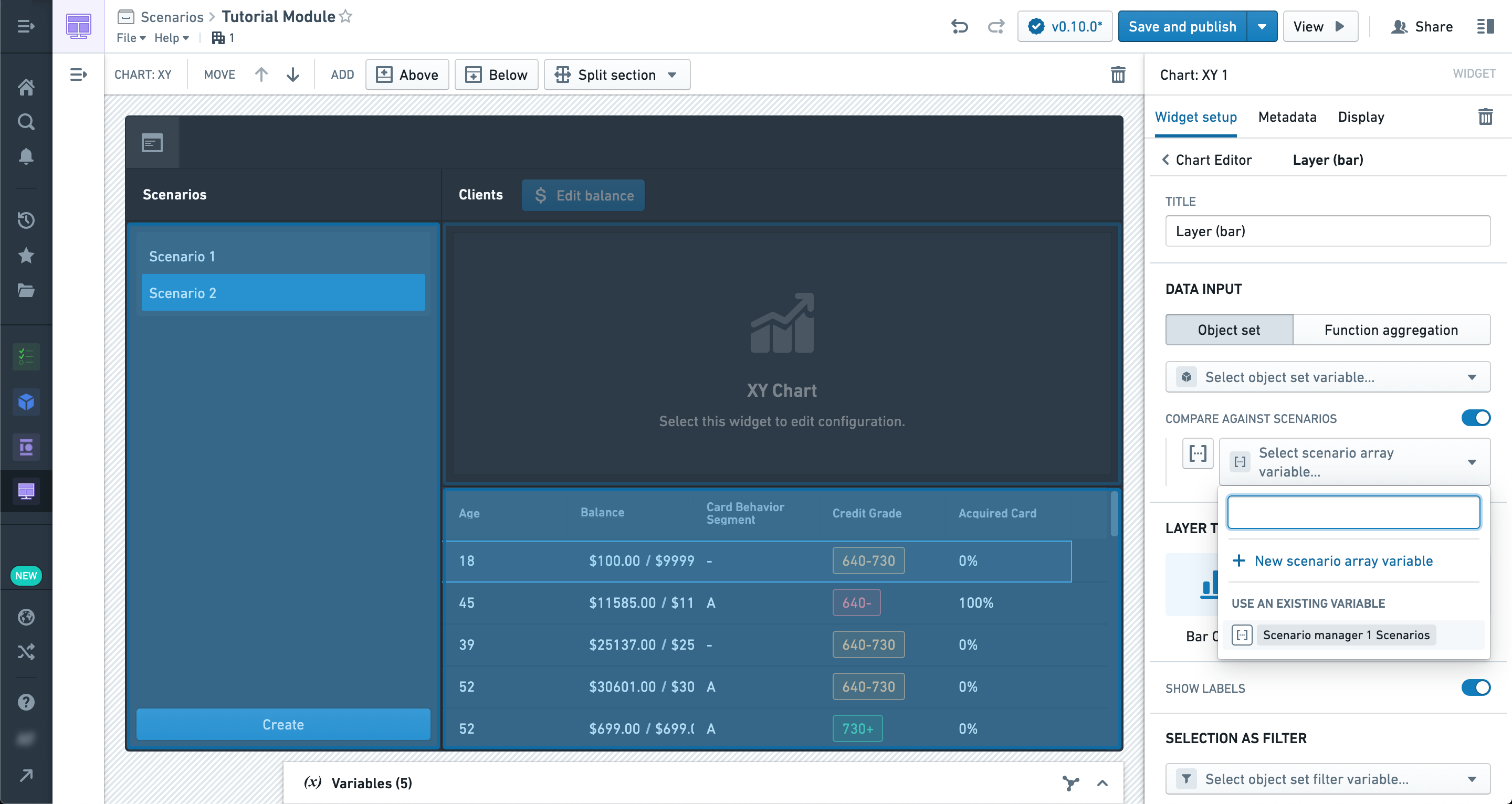Click the redo arrow icon
This screenshot has height=804, width=1512.
click(x=996, y=26)
